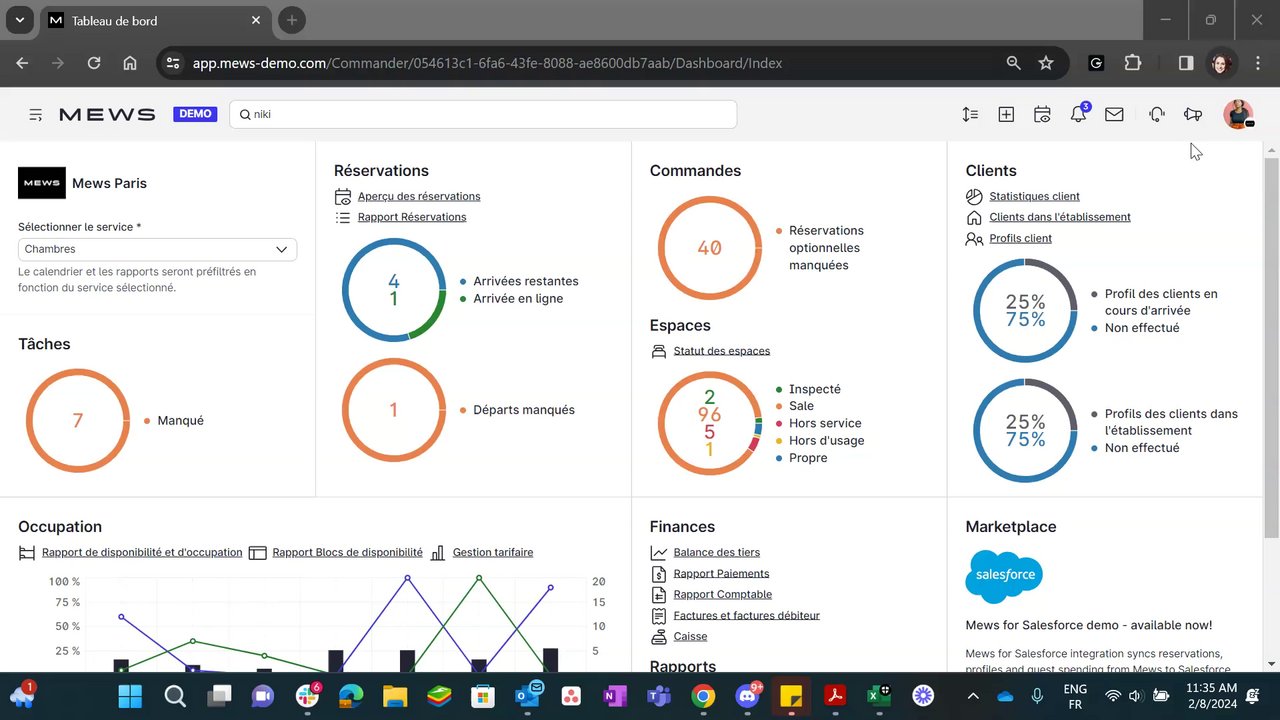1280x720 pixels.
Task: Open Excel from the taskbar
Action: [x=879, y=696]
